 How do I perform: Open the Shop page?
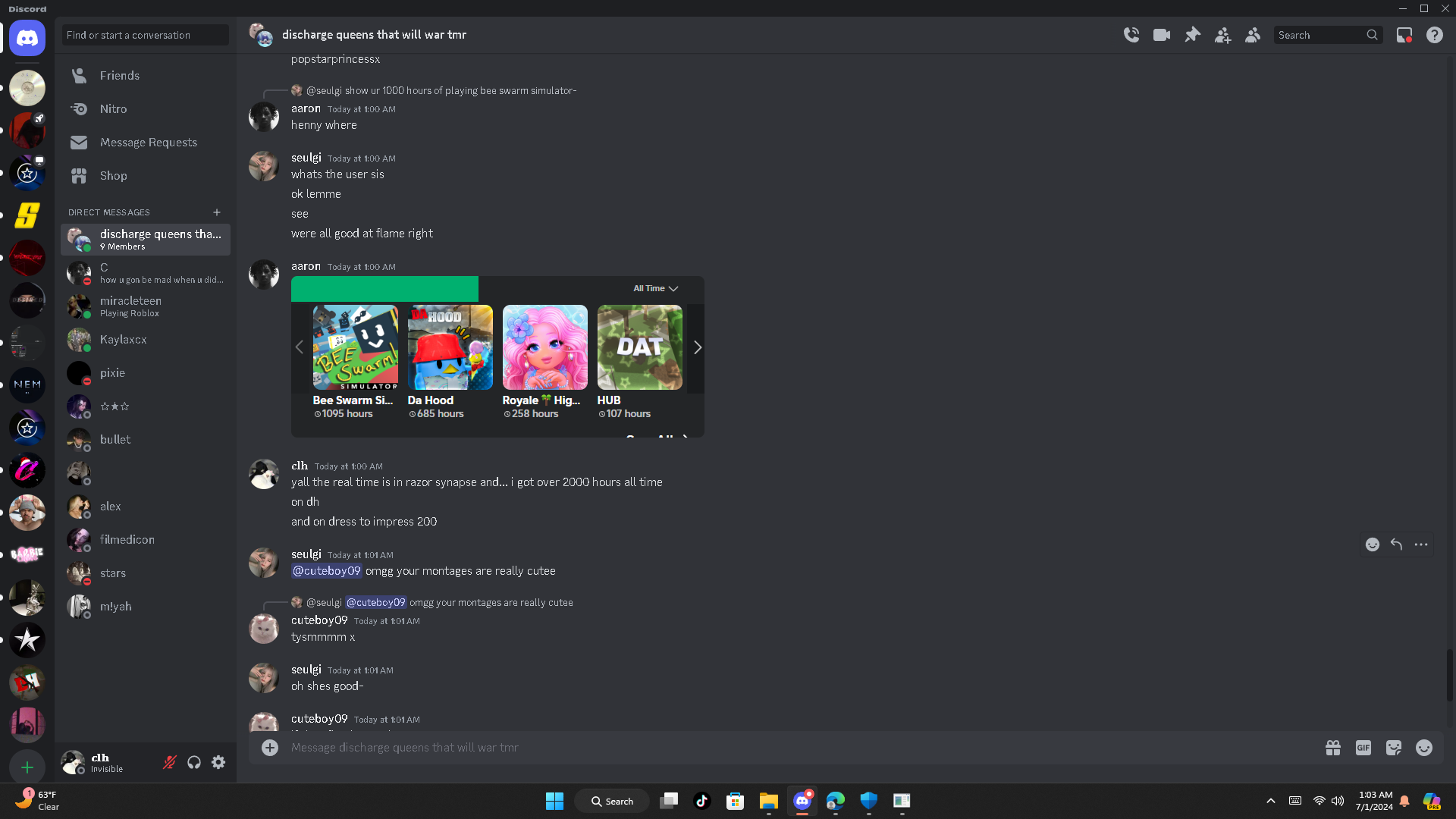click(x=146, y=176)
